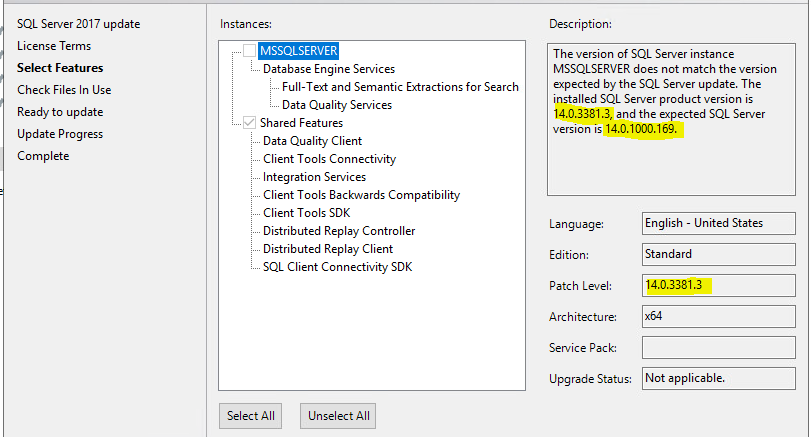
Task: Click the Language: label
Action: [576, 224]
